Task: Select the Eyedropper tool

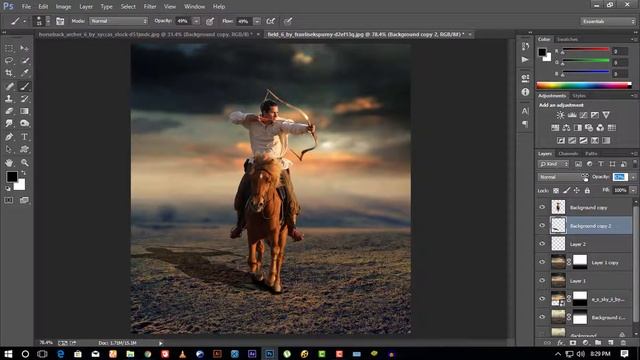Action: pos(24,73)
